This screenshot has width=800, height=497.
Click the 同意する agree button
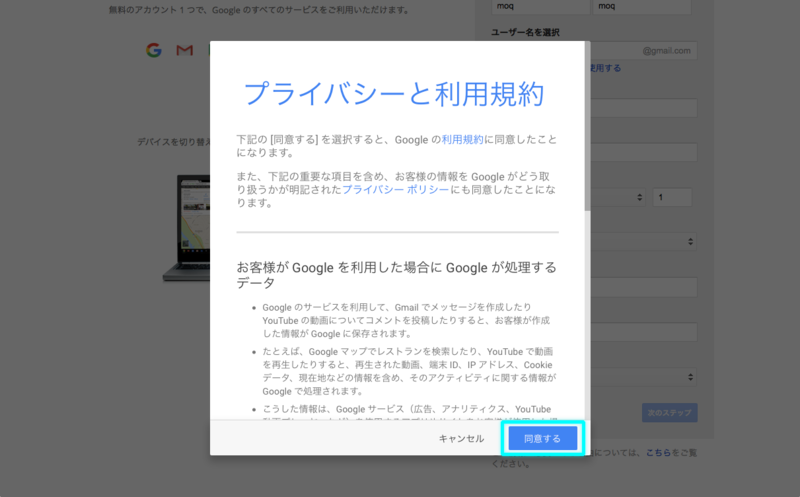coord(543,438)
